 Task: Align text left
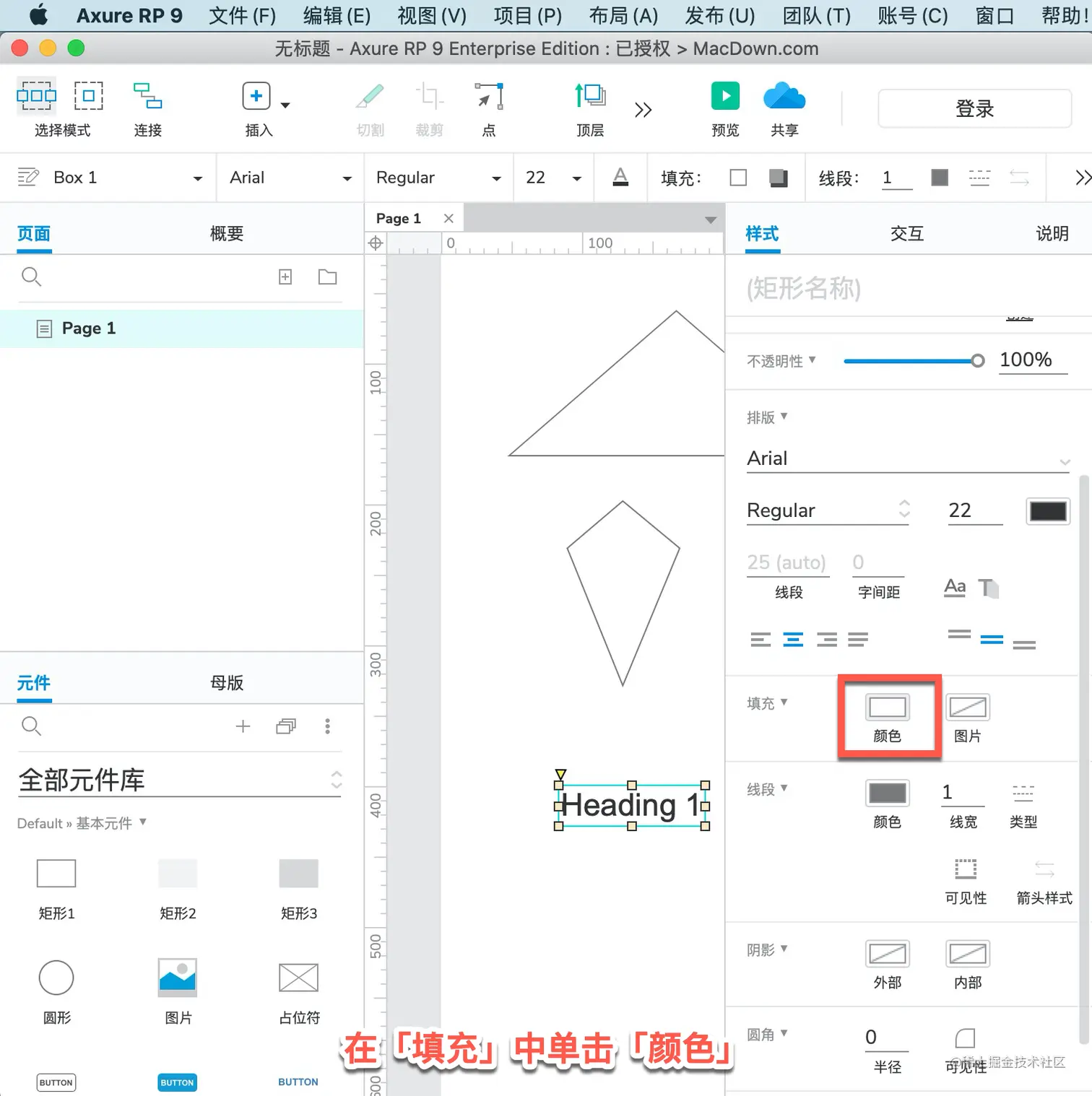click(x=760, y=639)
